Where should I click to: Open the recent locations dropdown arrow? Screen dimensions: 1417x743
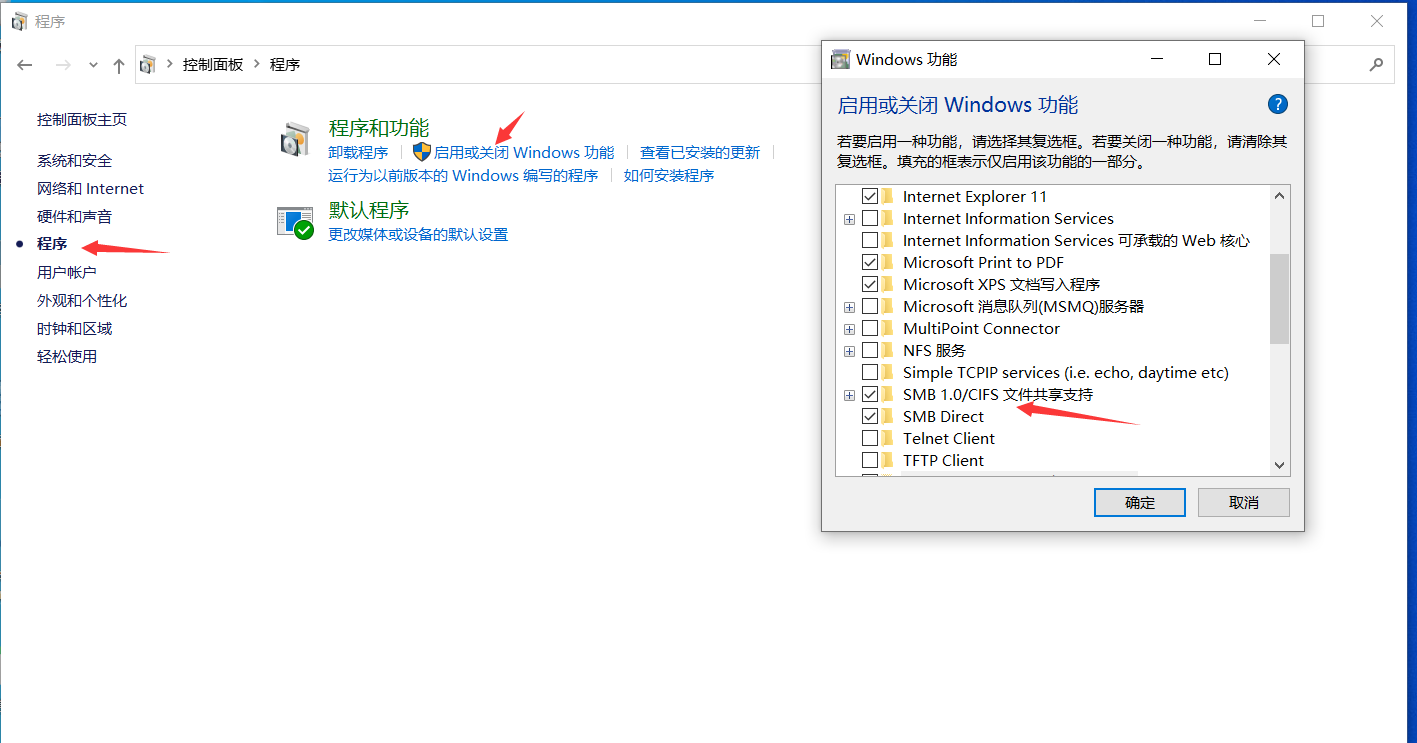(x=93, y=65)
